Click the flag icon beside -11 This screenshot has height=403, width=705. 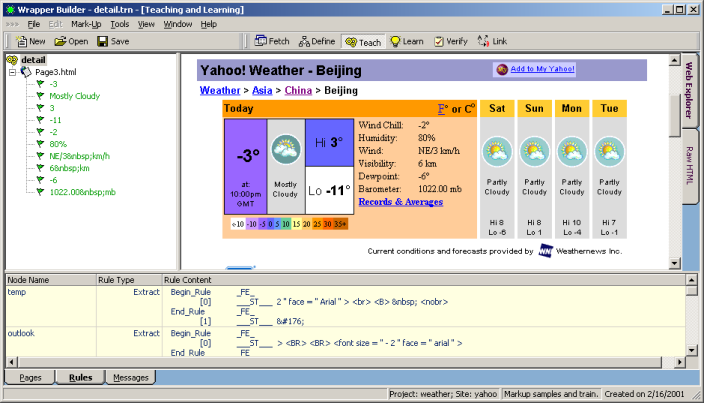40,120
